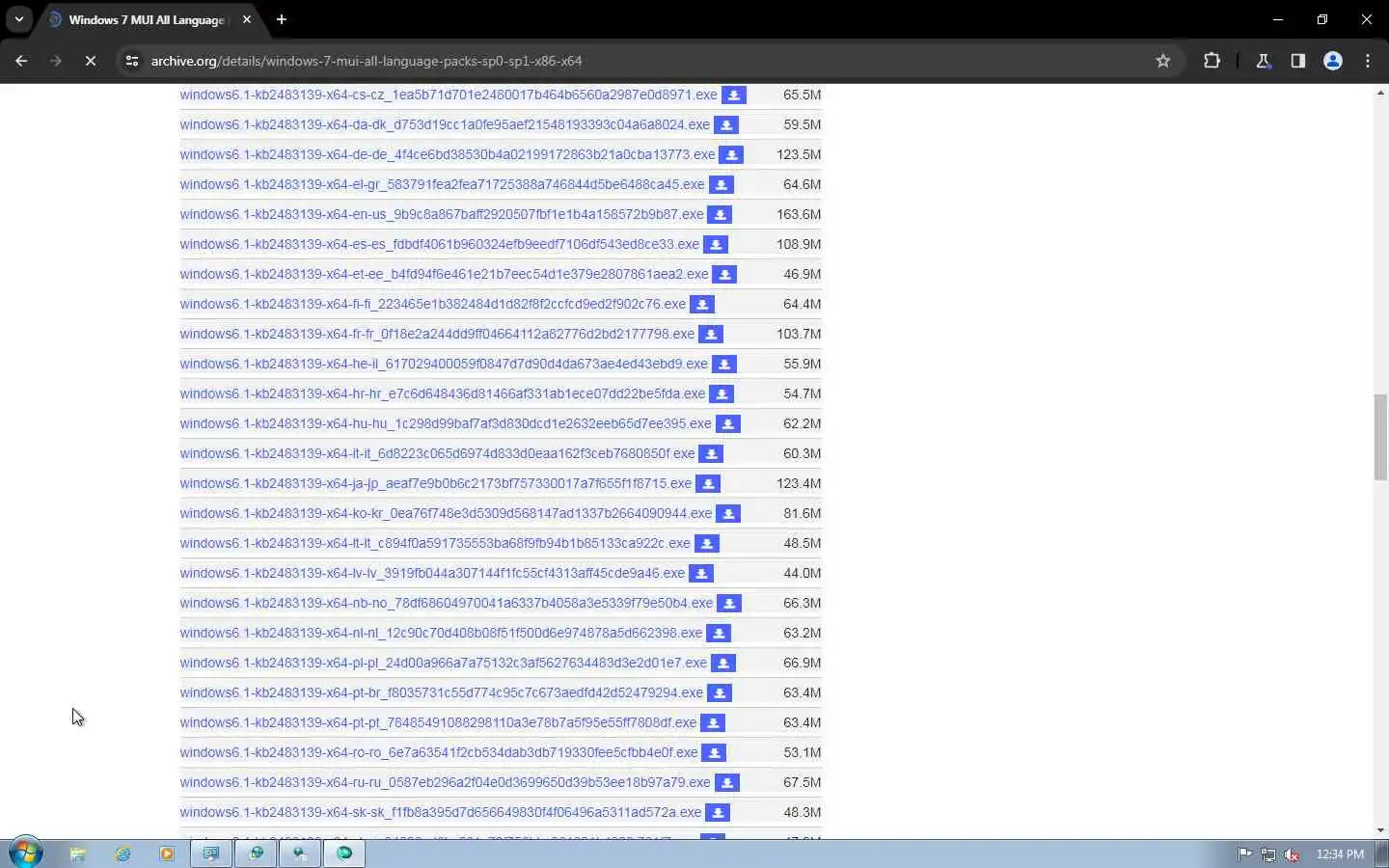
Task: Go forward to next page
Action: [x=56, y=61]
